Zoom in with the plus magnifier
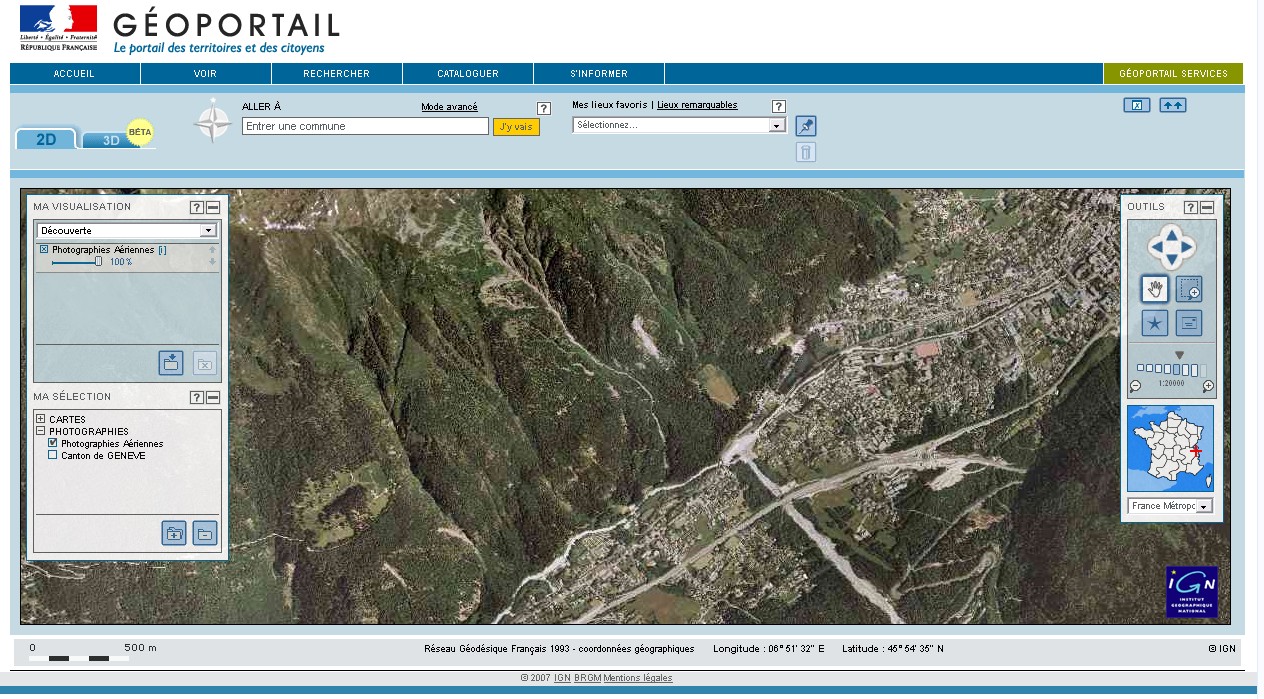1264x699 pixels. pyautogui.click(x=1208, y=386)
